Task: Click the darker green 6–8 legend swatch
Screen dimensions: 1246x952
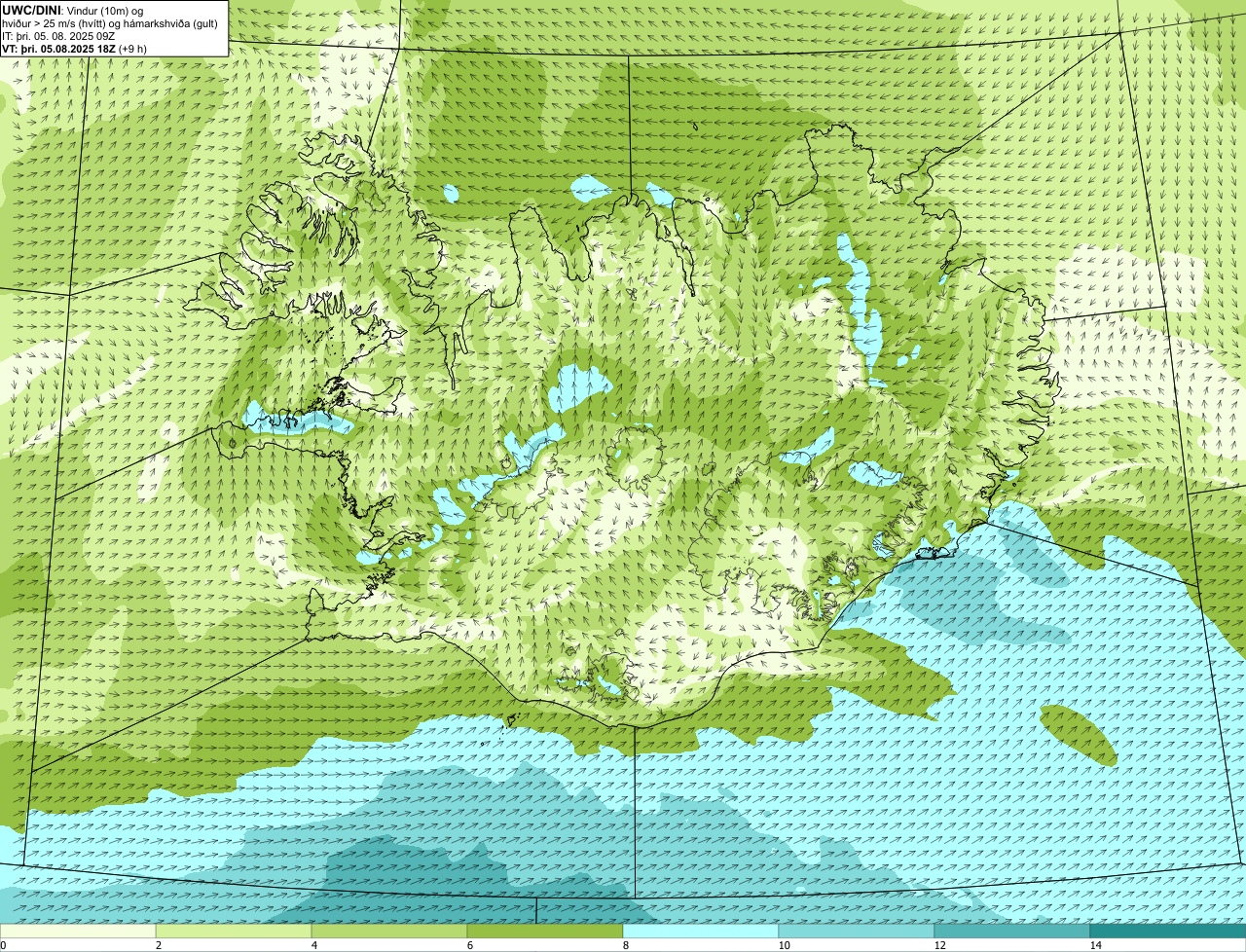Action: 545,931
